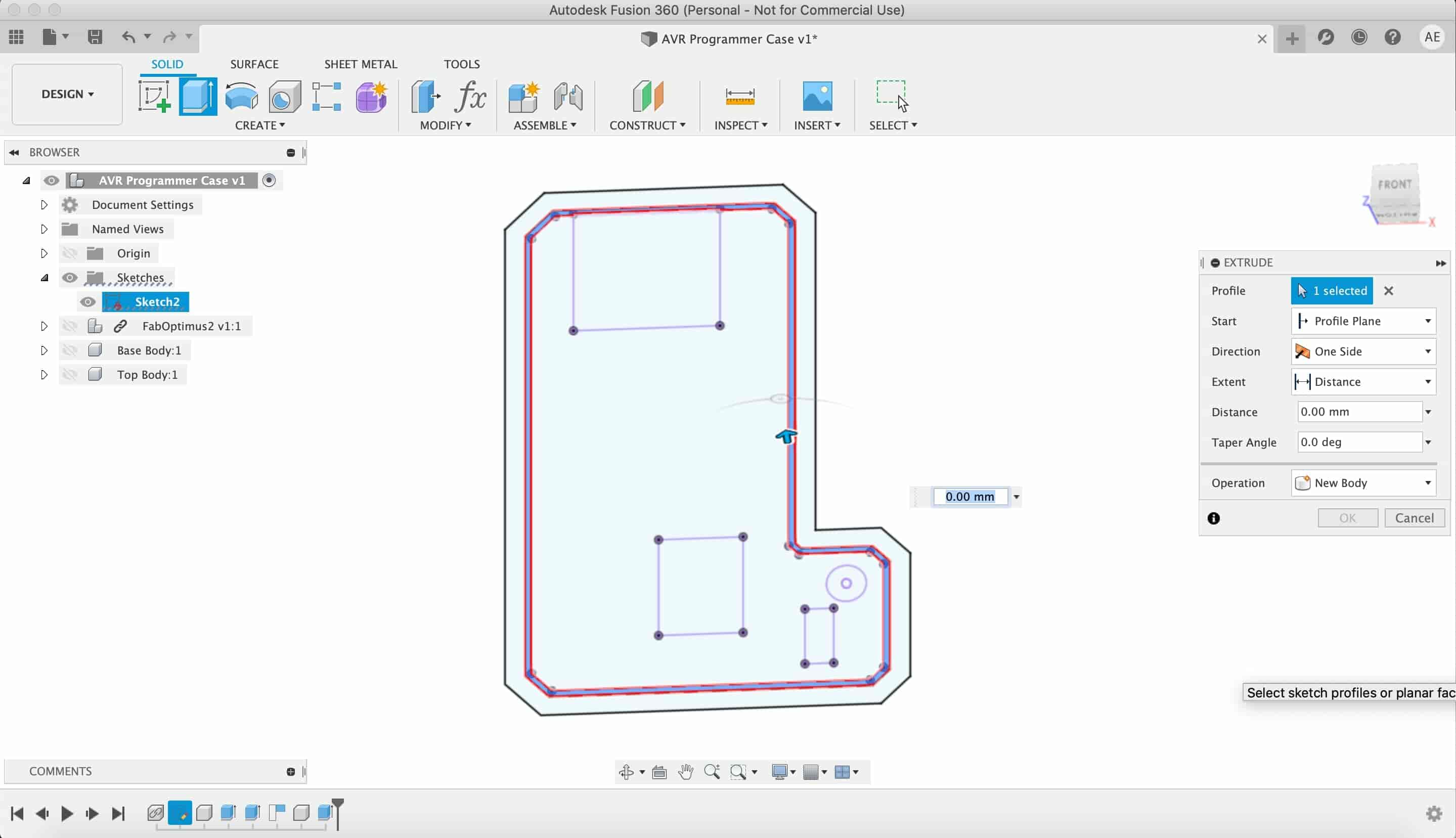The height and width of the screenshot is (838, 1456).
Task: Open the CREATE menu
Action: (259, 125)
